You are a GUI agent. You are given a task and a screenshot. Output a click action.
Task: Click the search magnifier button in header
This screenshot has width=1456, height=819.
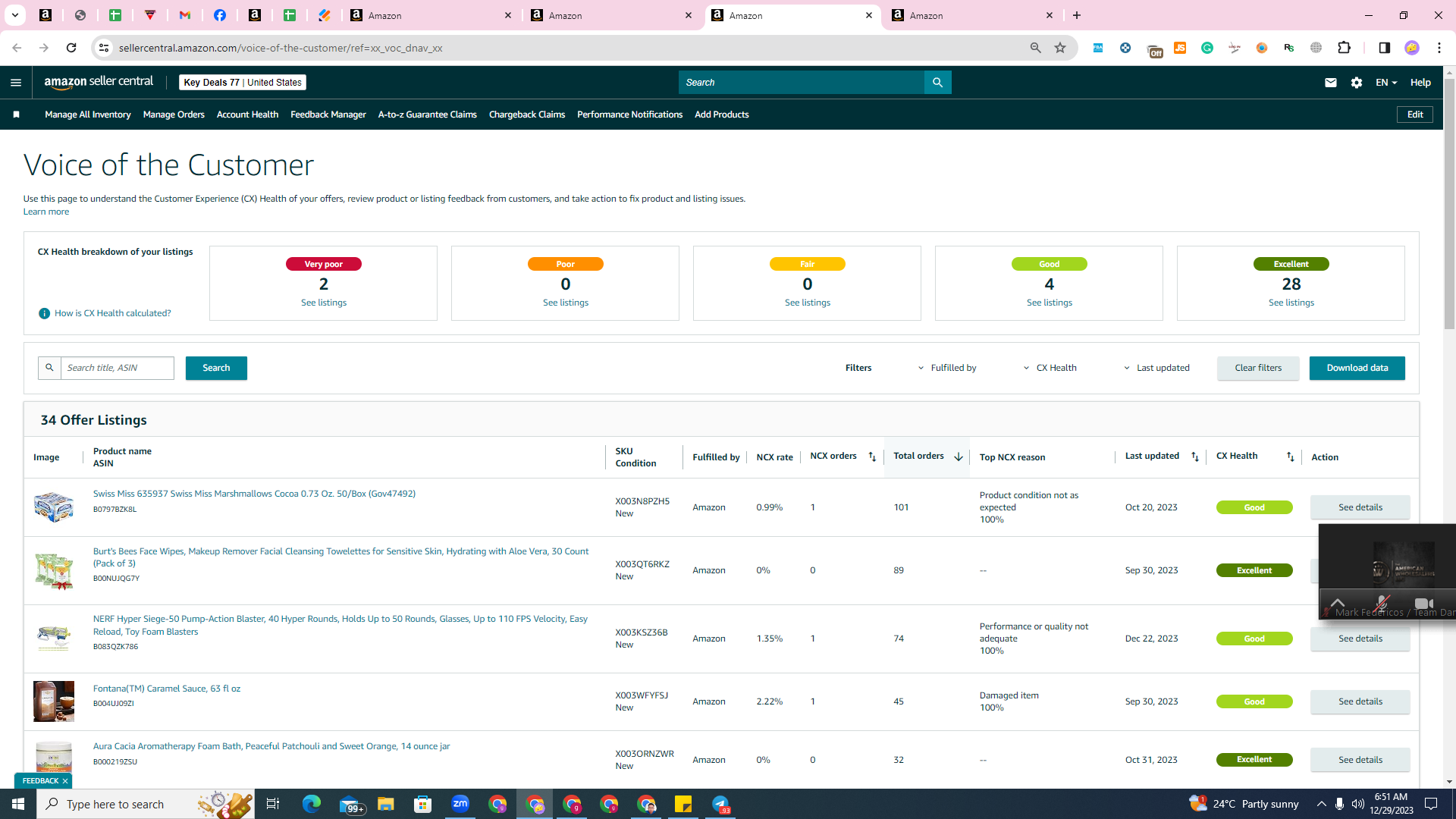937,83
